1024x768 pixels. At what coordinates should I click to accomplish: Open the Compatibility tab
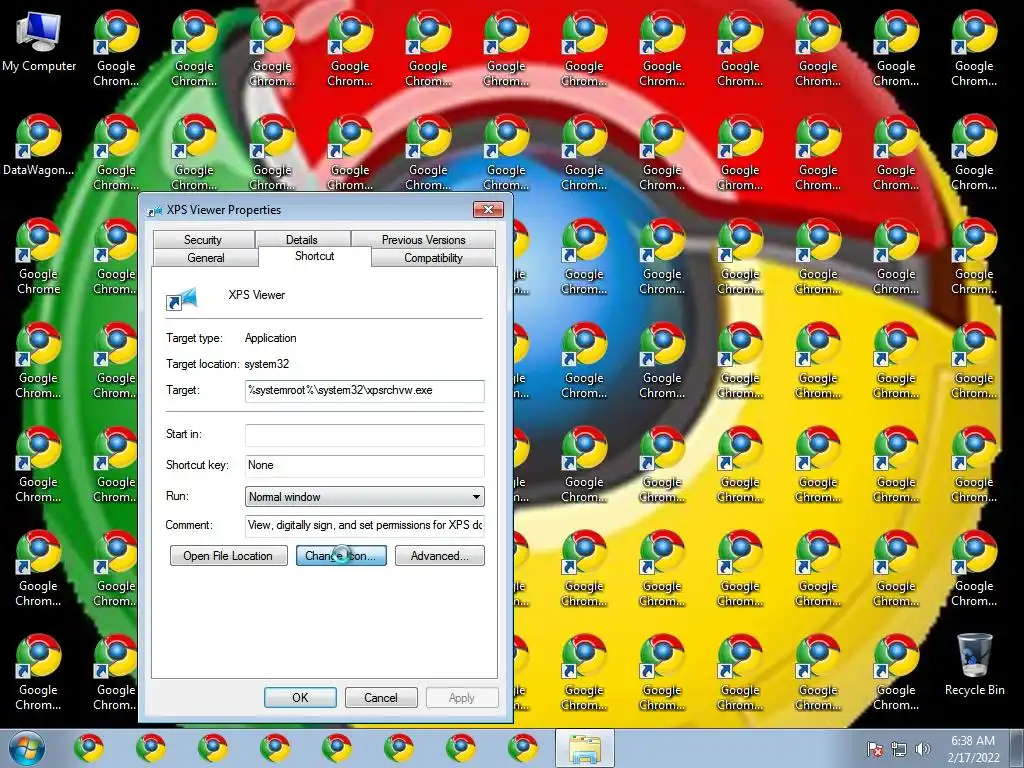coord(433,257)
